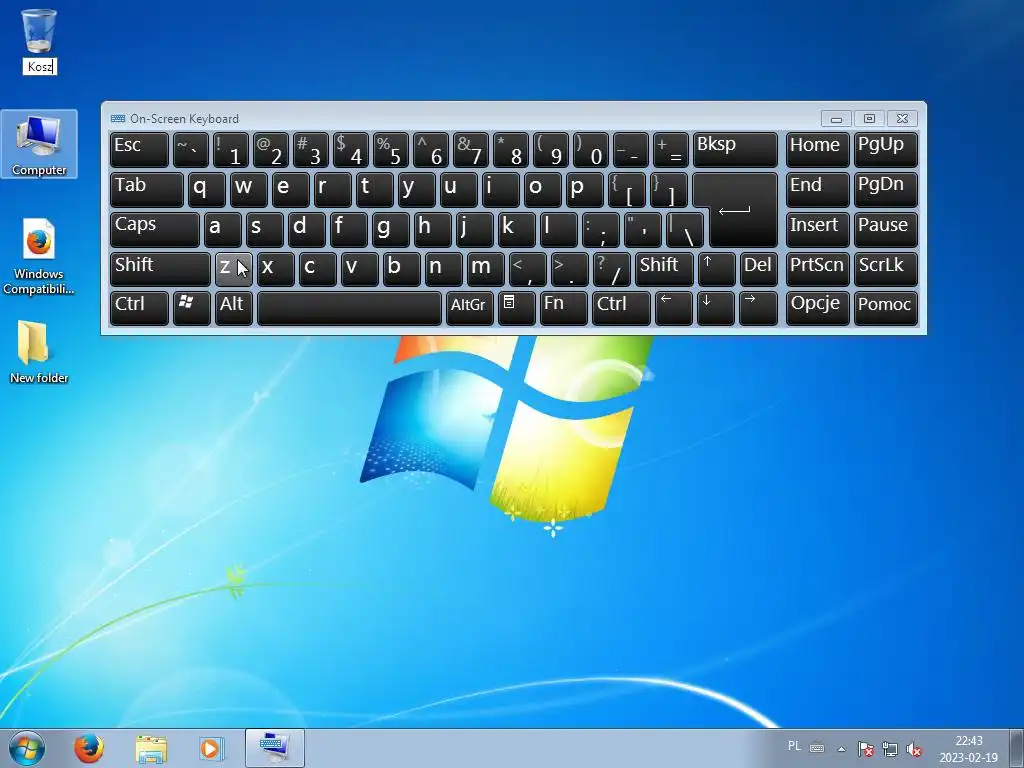Click the space bar key
The image size is (1024, 768).
pyautogui.click(x=349, y=308)
